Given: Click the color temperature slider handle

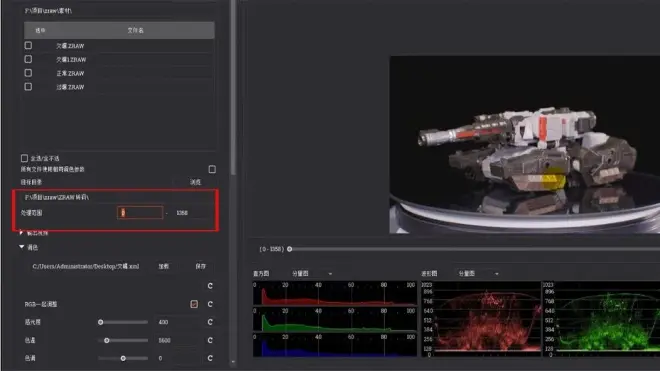Looking at the screenshot, I should pos(107,340).
